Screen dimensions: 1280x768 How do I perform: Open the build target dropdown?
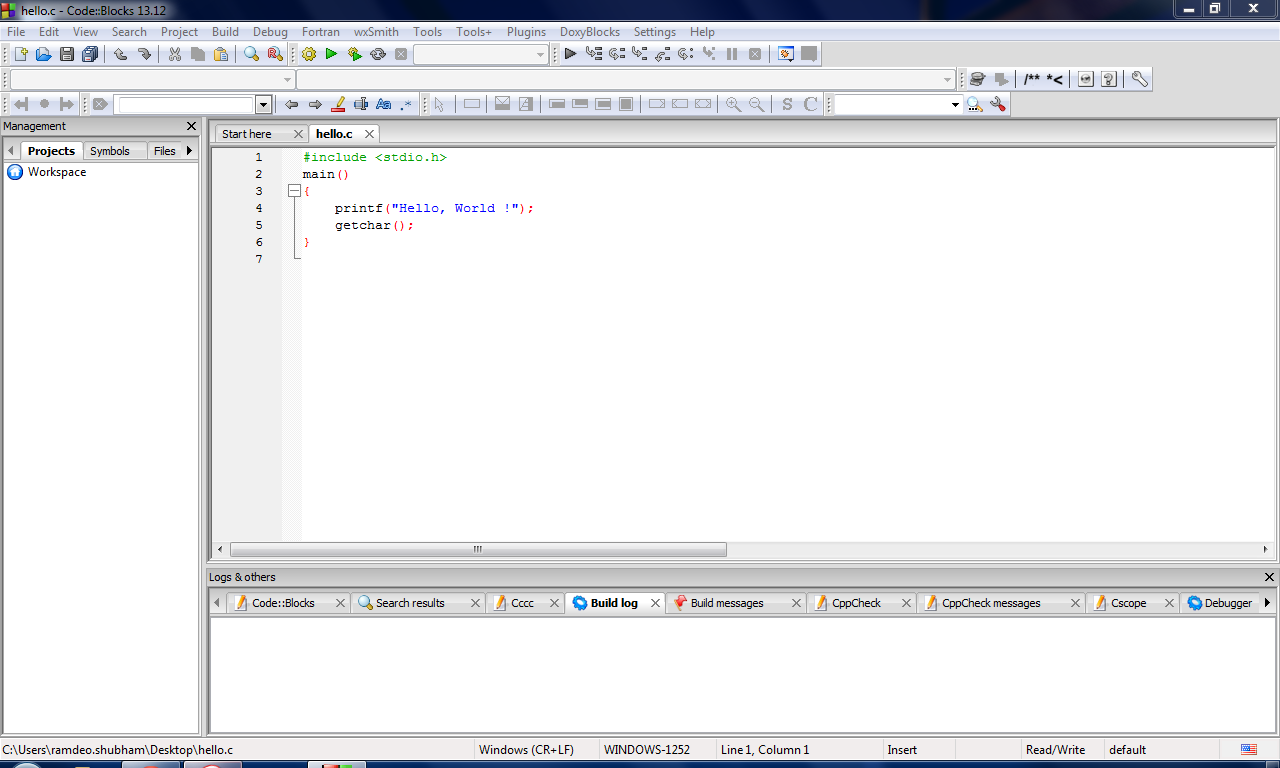pyautogui.click(x=540, y=55)
